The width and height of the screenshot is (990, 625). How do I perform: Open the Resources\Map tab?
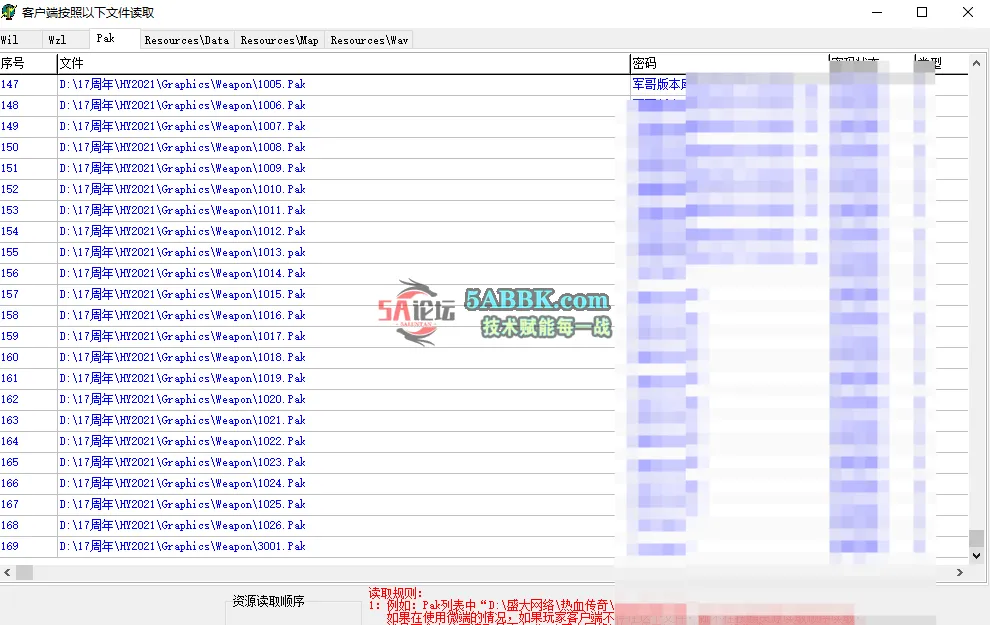coord(280,40)
